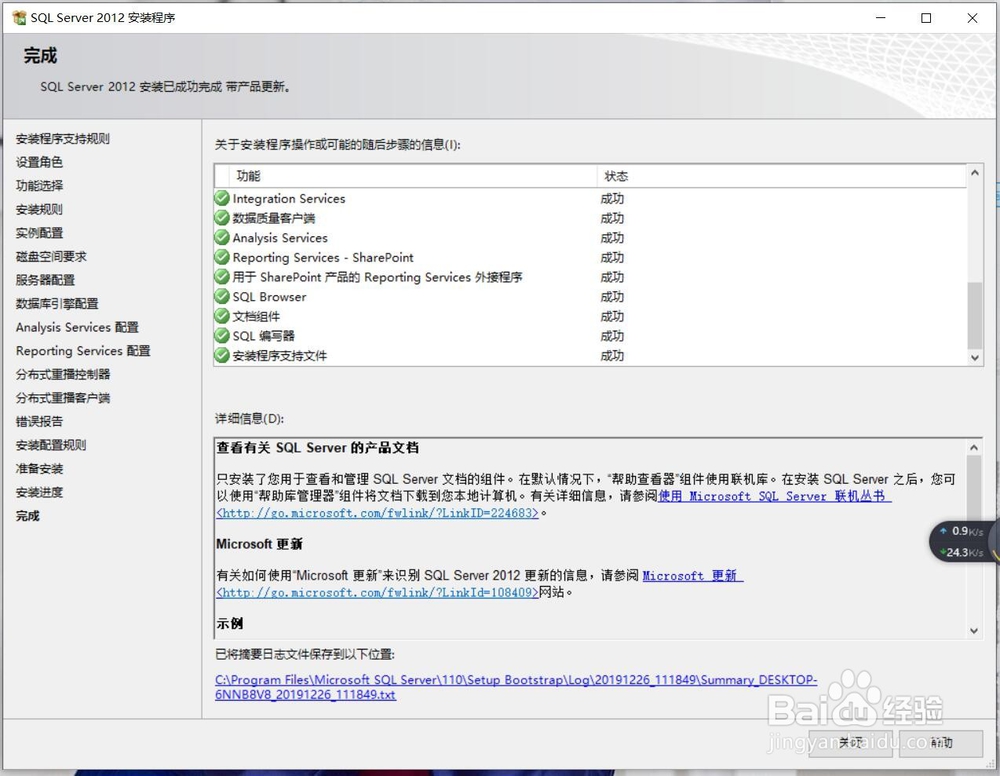Select the 完成 step in sidebar
The height and width of the screenshot is (776, 1000).
click(x=27, y=516)
